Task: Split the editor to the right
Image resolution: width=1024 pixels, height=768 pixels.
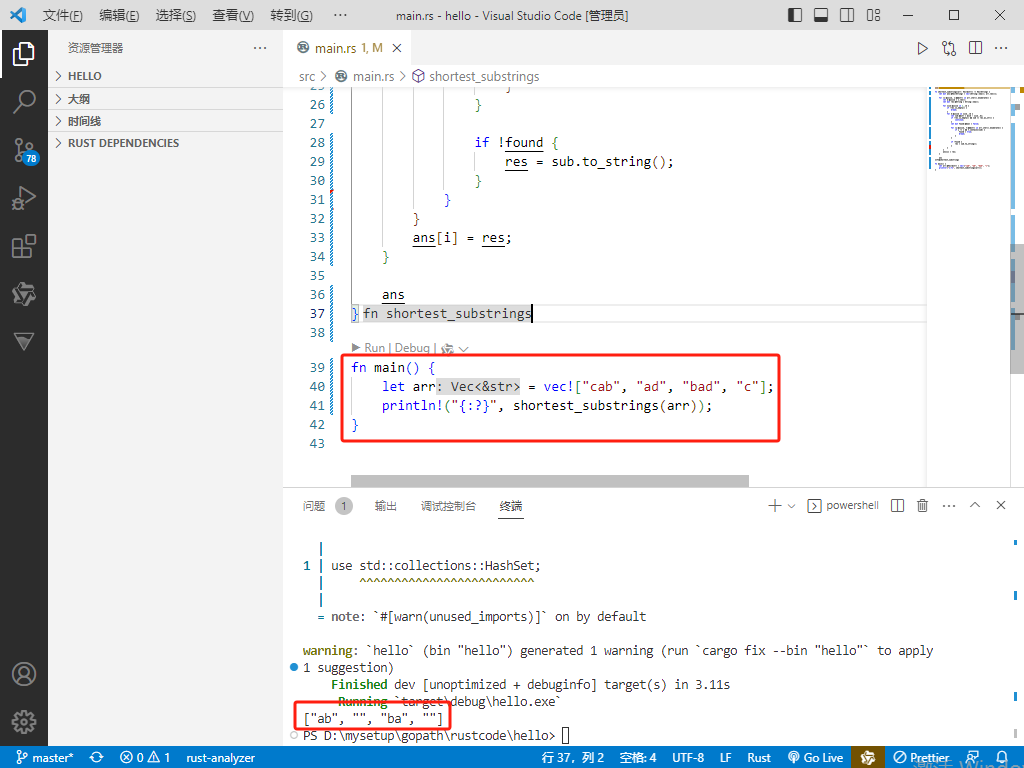Action: coord(976,48)
